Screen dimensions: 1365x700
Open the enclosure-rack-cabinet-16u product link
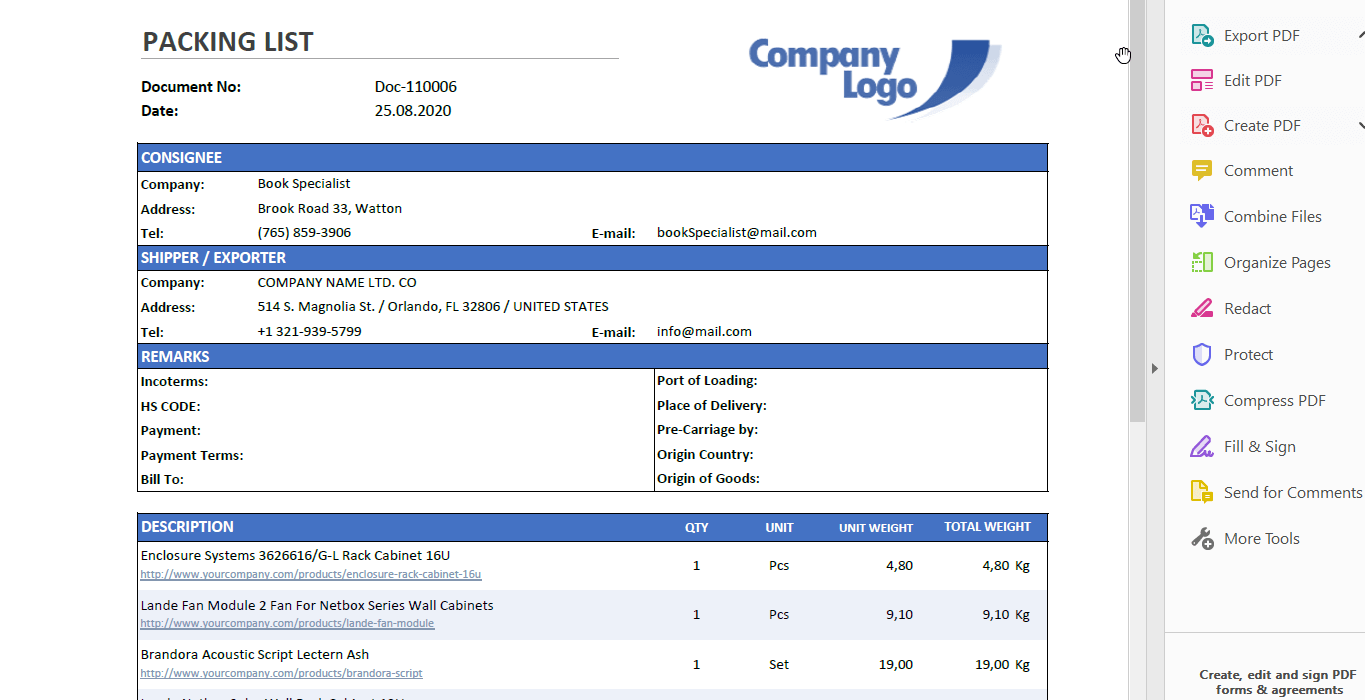point(311,575)
